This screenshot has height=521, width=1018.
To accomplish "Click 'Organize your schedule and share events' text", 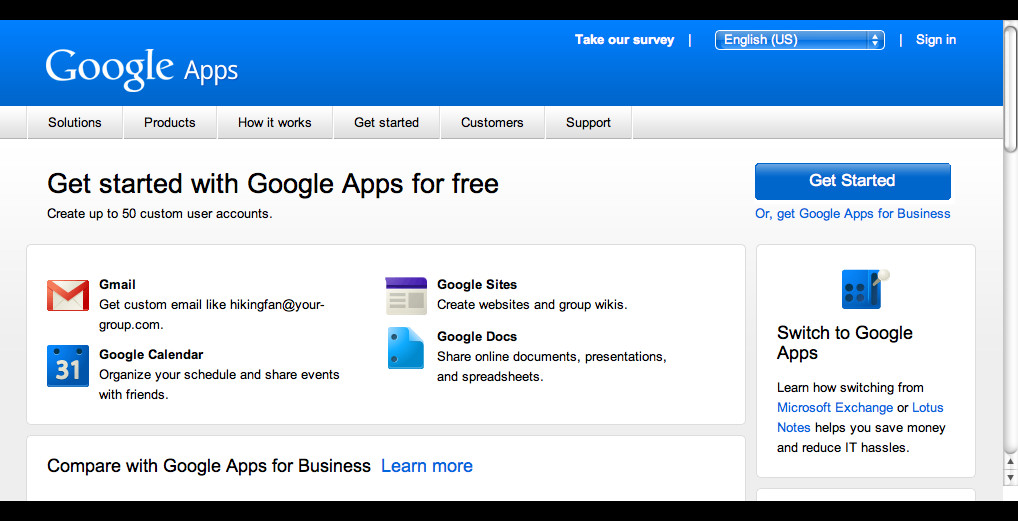I will [219, 375].
